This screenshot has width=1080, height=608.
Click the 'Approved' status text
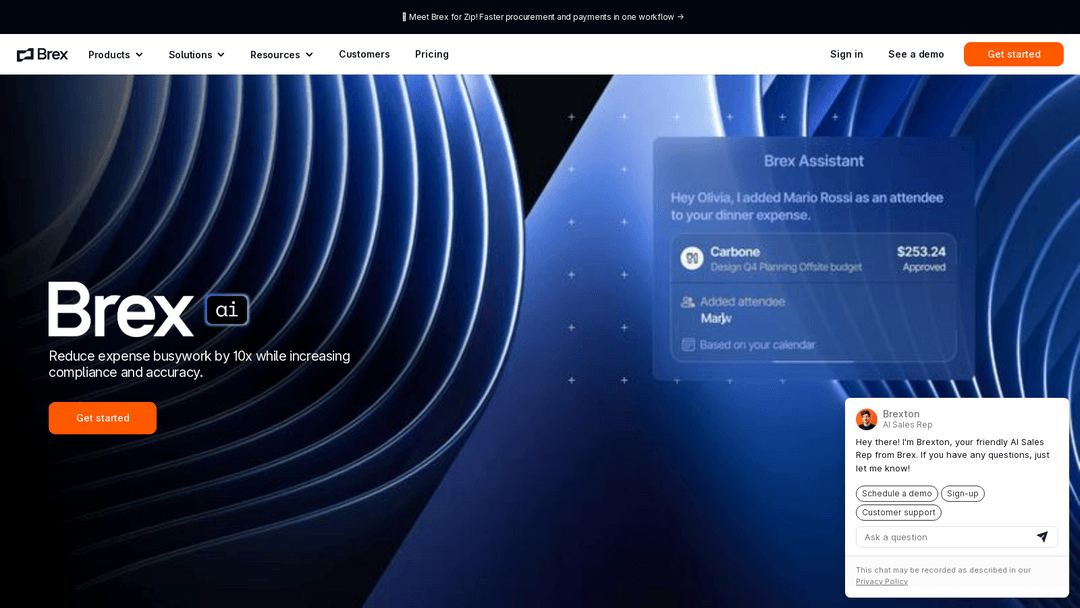coord(924,267)
